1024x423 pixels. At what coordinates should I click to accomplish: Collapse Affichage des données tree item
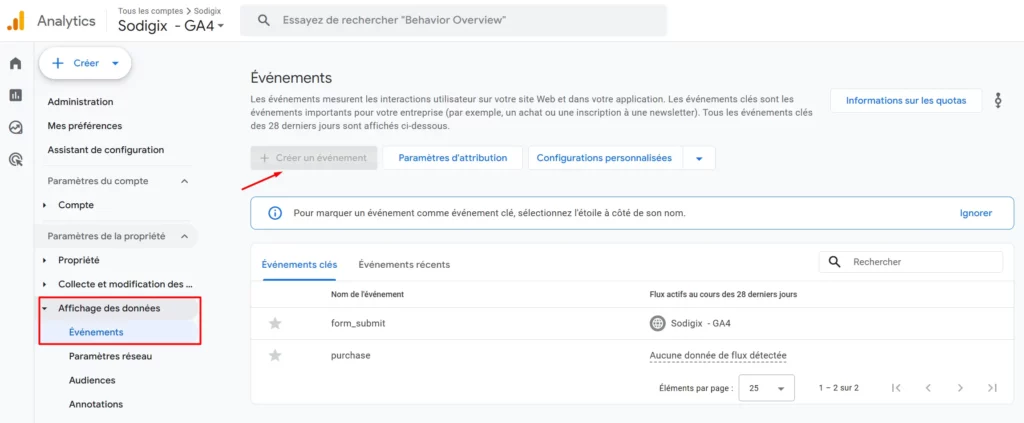[44, 308]
